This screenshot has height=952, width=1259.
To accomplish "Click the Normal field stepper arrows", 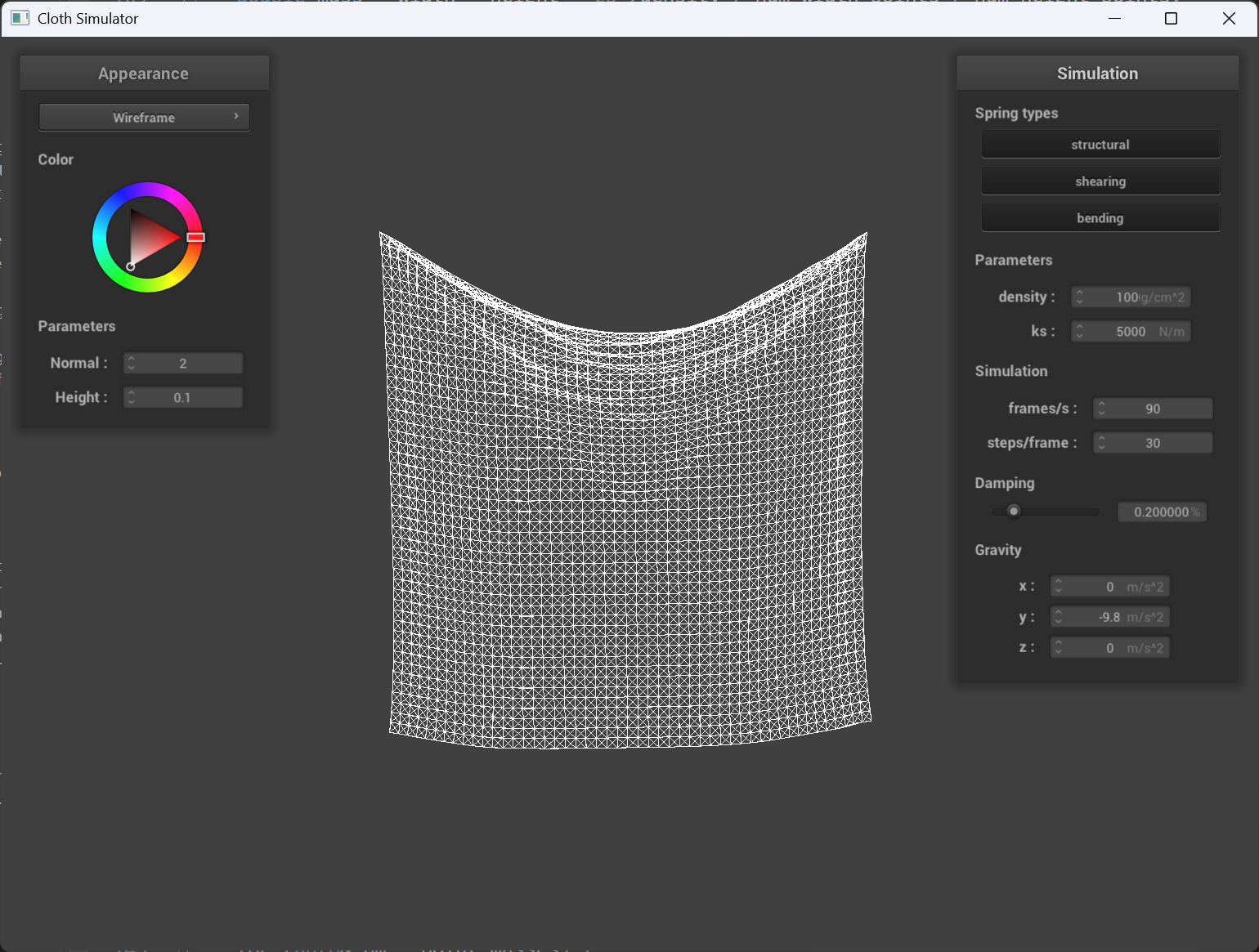I will coord(132,363).
